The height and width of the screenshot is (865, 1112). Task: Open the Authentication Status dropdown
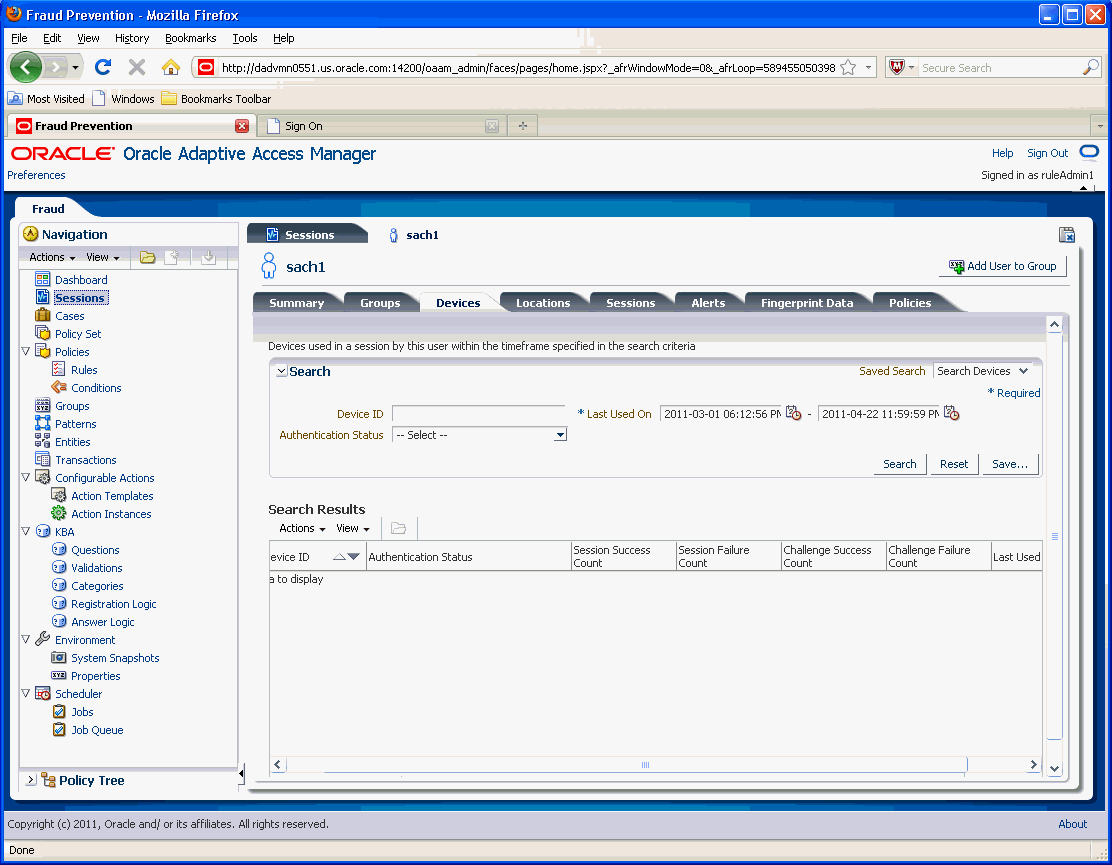tap(558, 435)
